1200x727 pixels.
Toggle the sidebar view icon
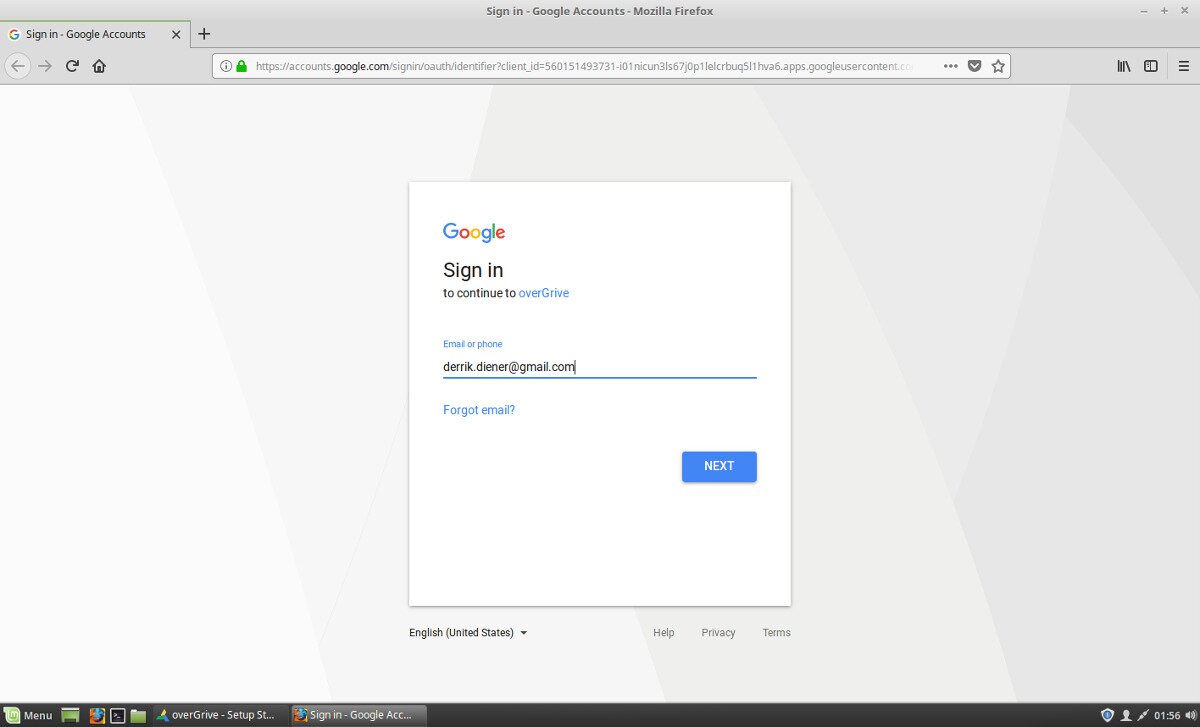coord(1151,66)
